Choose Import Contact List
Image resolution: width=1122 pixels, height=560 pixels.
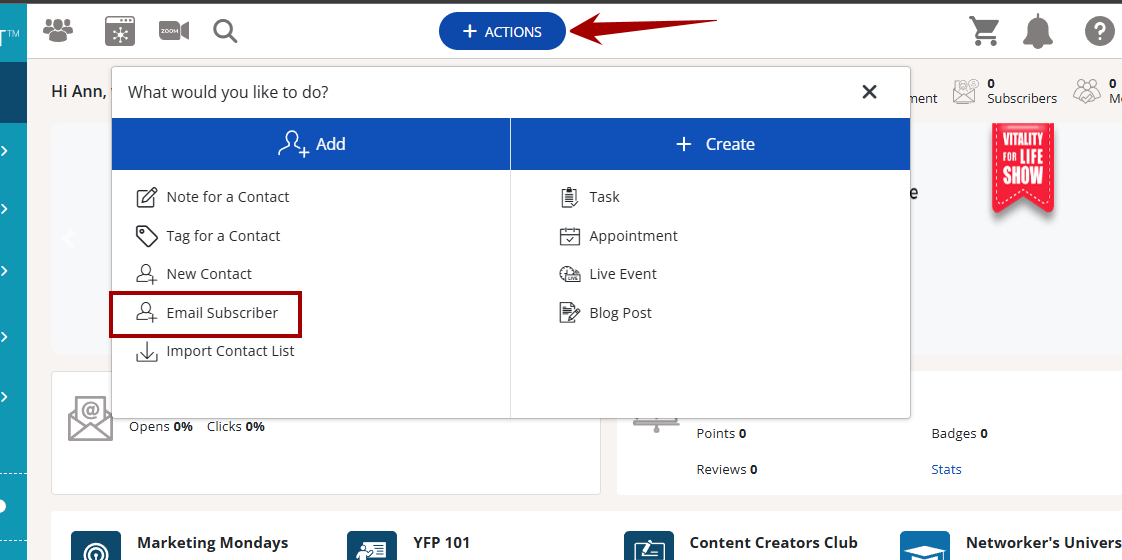coord(229,351)
